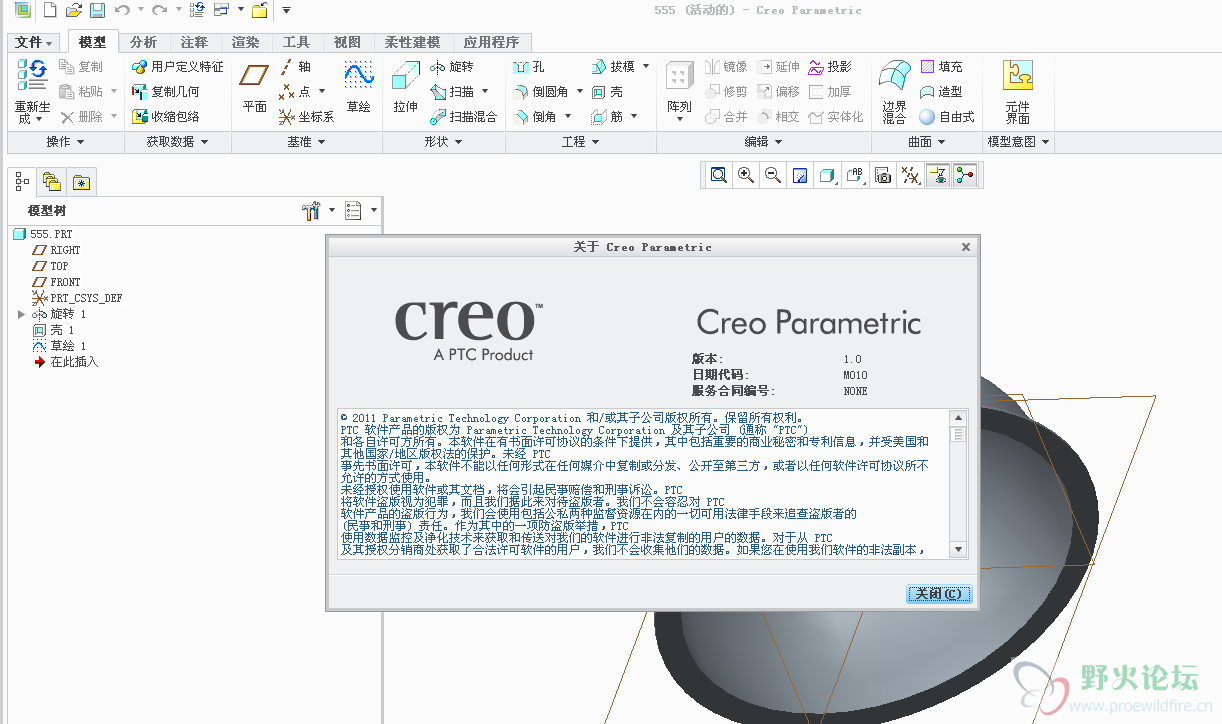Image resolution: width=1222 pixels, height=724 pixels.
Task: Open the 阵列 (Pattern) dropdown arrow
Action: 679,119
